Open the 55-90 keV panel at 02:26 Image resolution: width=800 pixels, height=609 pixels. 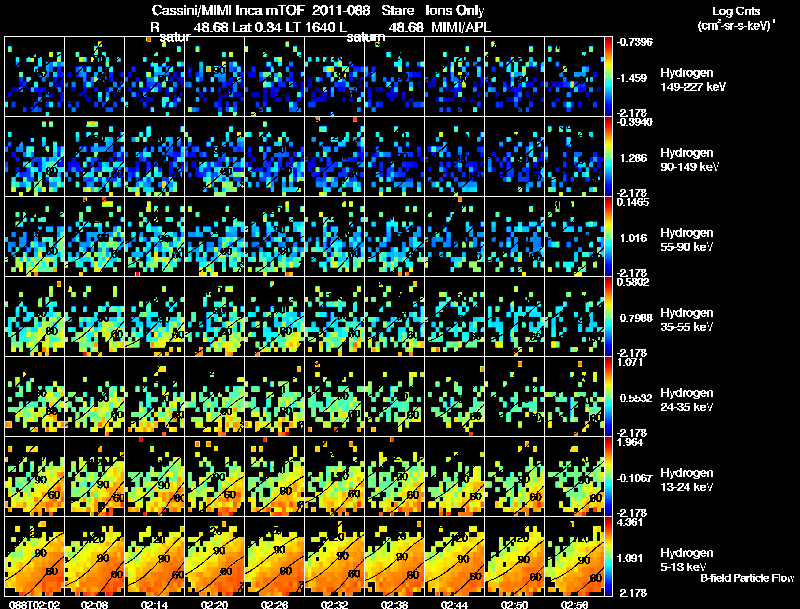tap(274, 237)
